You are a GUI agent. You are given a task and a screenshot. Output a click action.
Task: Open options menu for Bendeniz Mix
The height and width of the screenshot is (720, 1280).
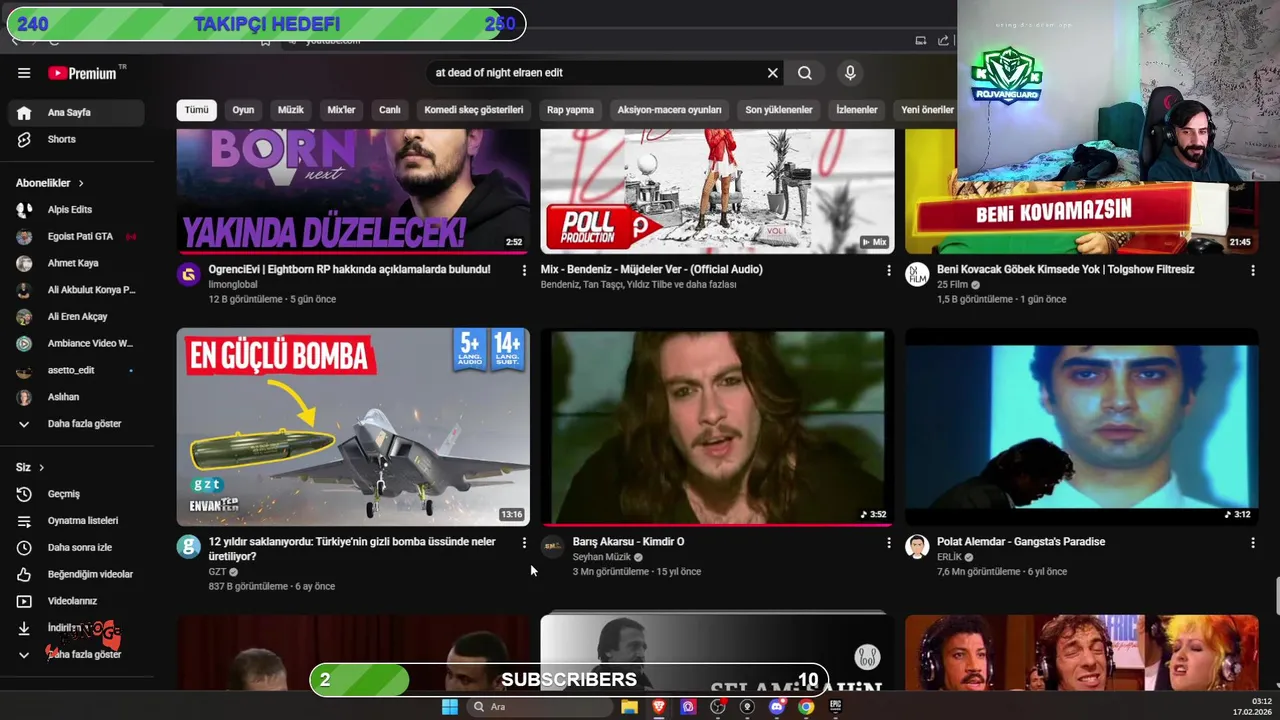coord(888,270)
